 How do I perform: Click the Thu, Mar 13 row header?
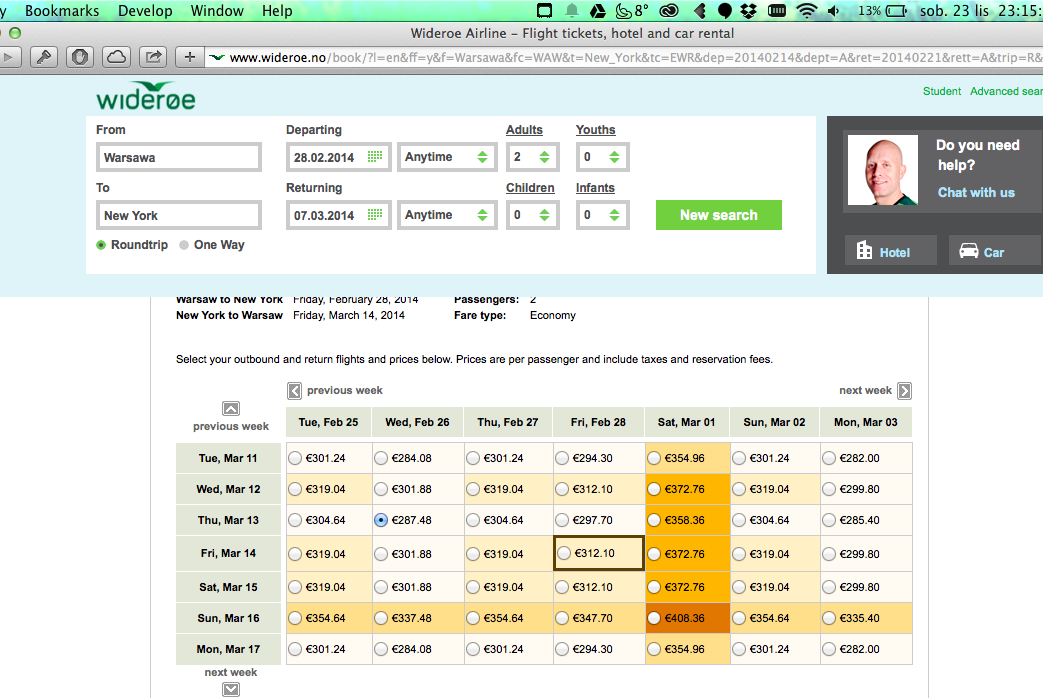coord(228,520)
